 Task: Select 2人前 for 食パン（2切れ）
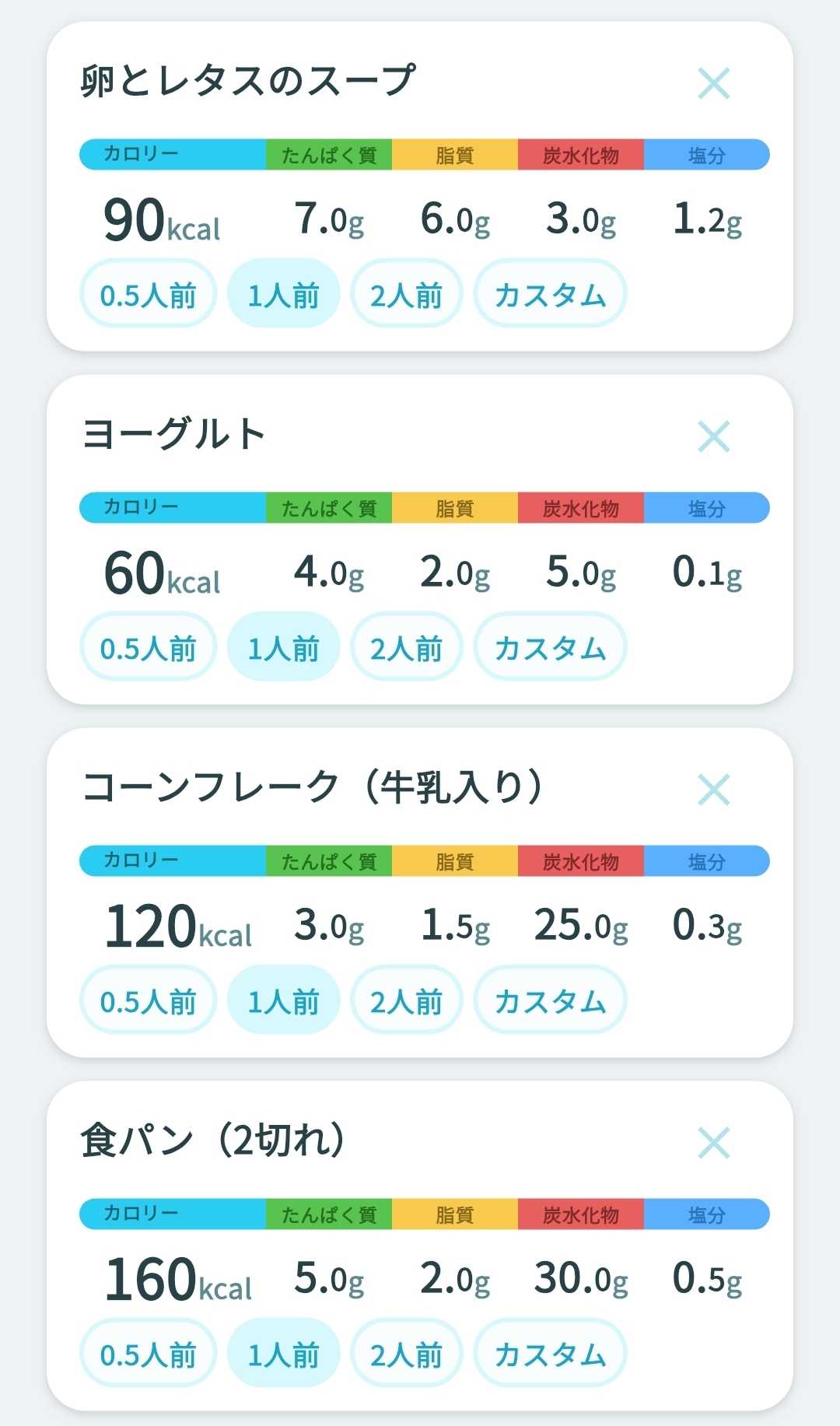click(406, 1353)
